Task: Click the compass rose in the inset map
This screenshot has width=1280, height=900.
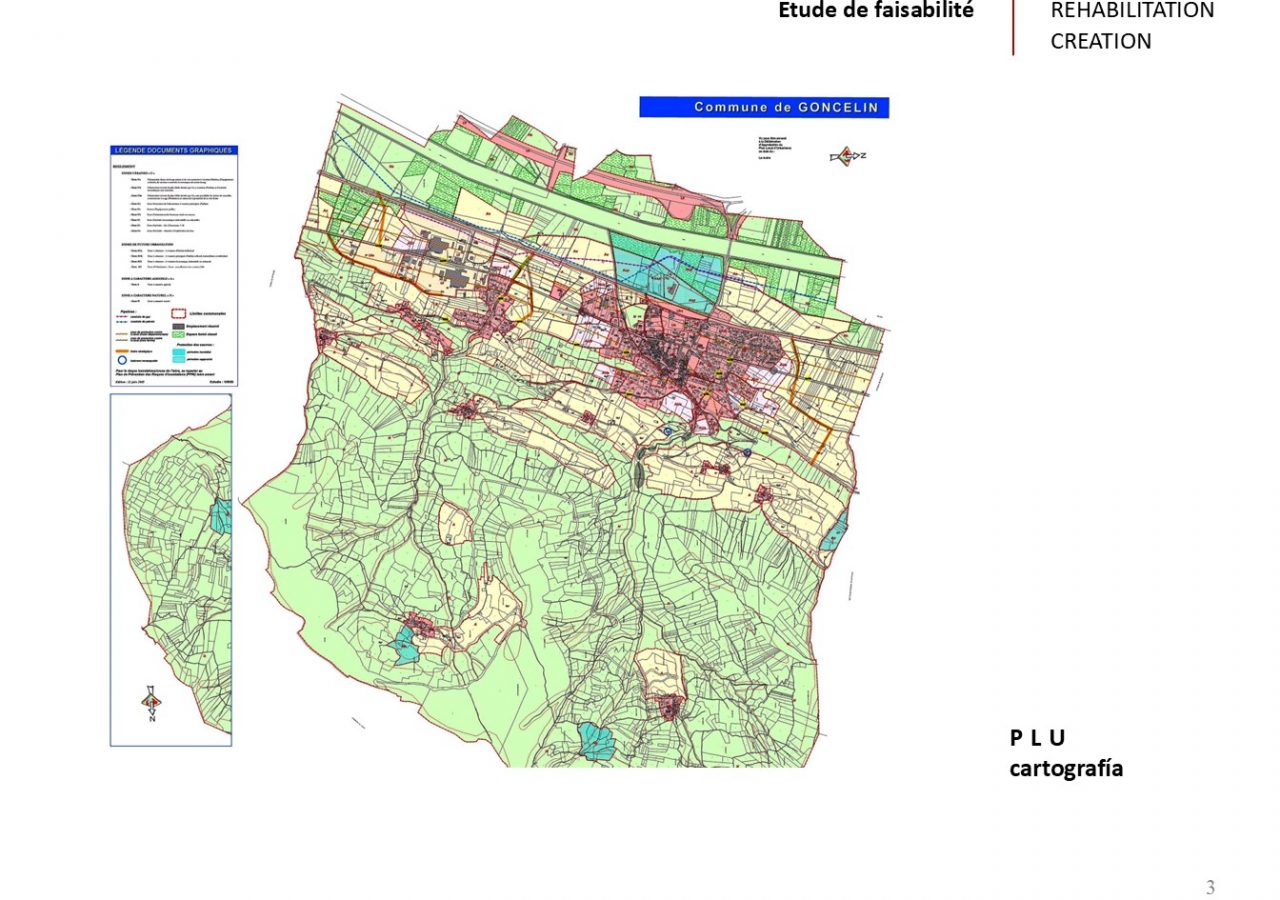Action: tap(150, 703)
